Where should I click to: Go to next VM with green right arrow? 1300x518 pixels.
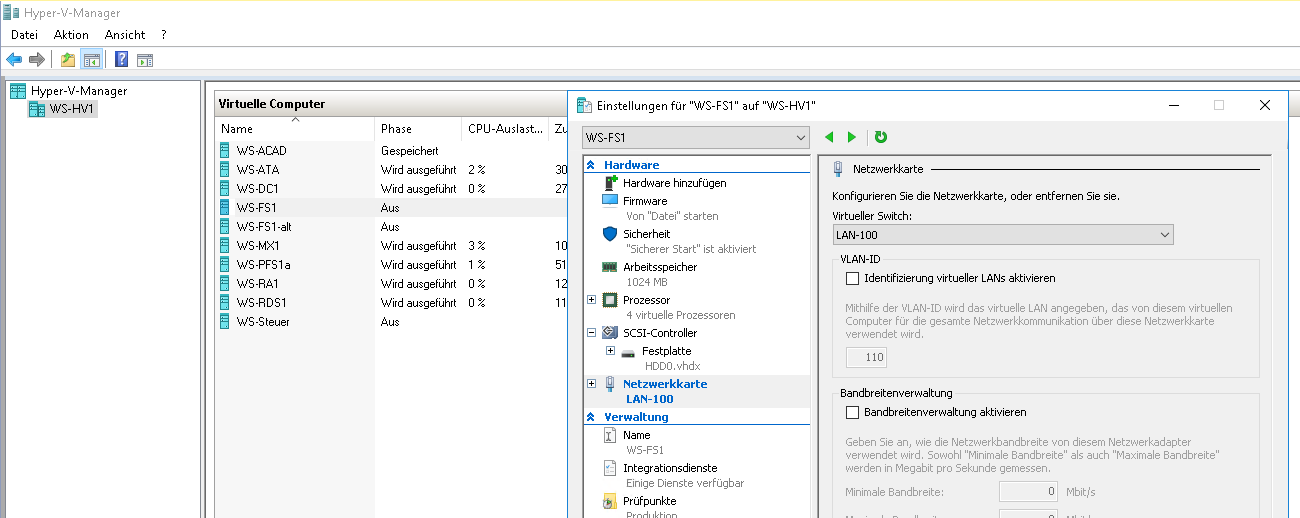852,137
